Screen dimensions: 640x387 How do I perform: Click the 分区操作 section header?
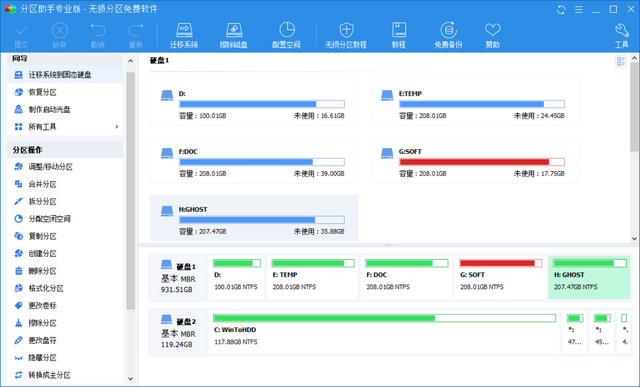(x=65, y=150)
